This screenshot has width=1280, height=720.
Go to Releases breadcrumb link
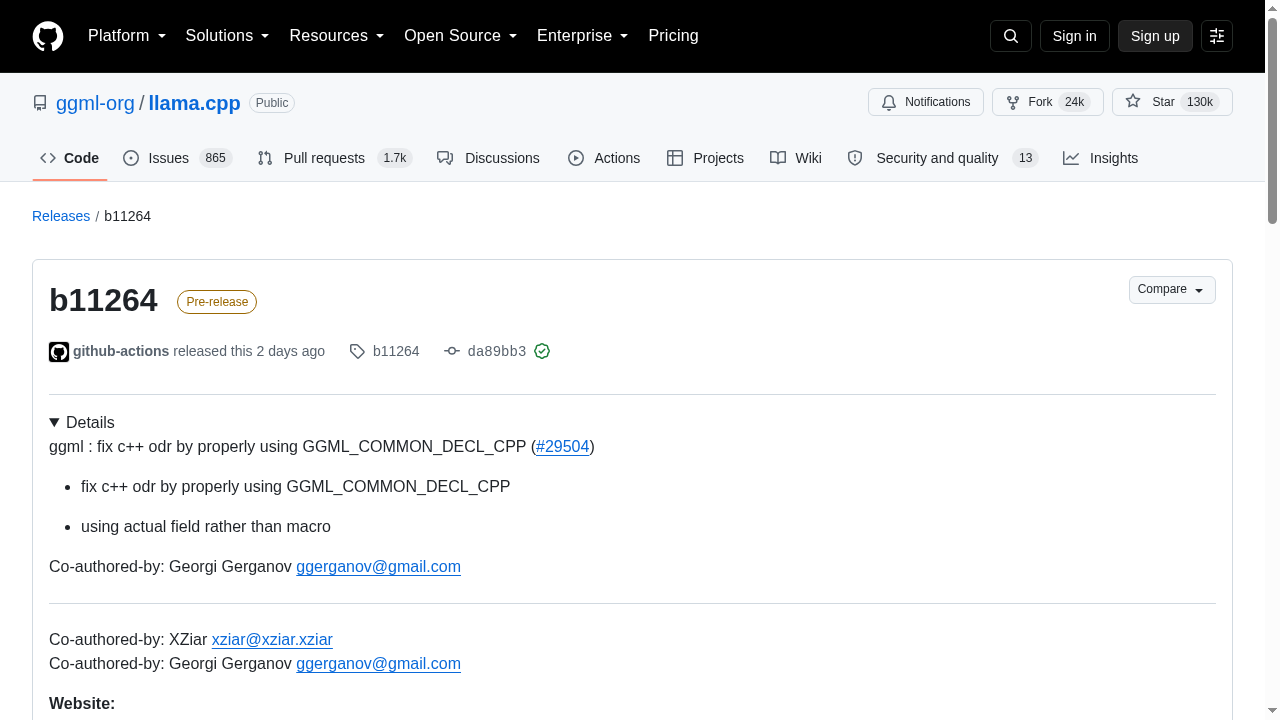61,216
